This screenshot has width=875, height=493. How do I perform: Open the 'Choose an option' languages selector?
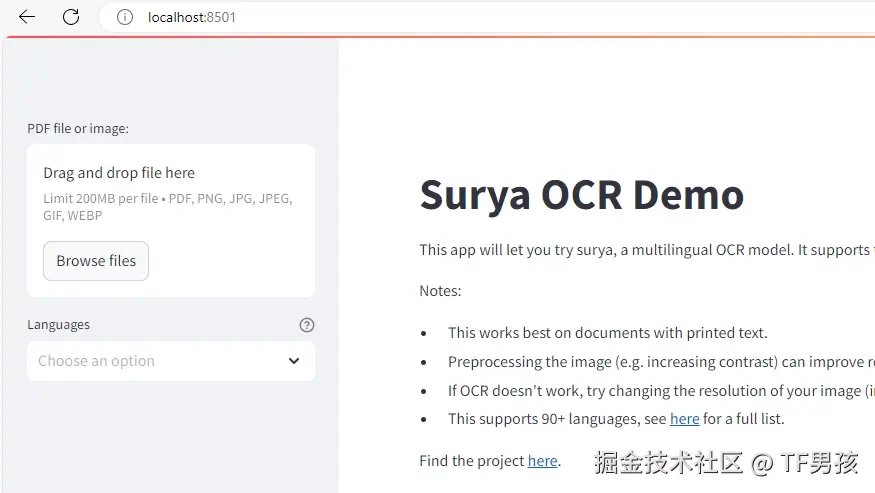(171, 361)
